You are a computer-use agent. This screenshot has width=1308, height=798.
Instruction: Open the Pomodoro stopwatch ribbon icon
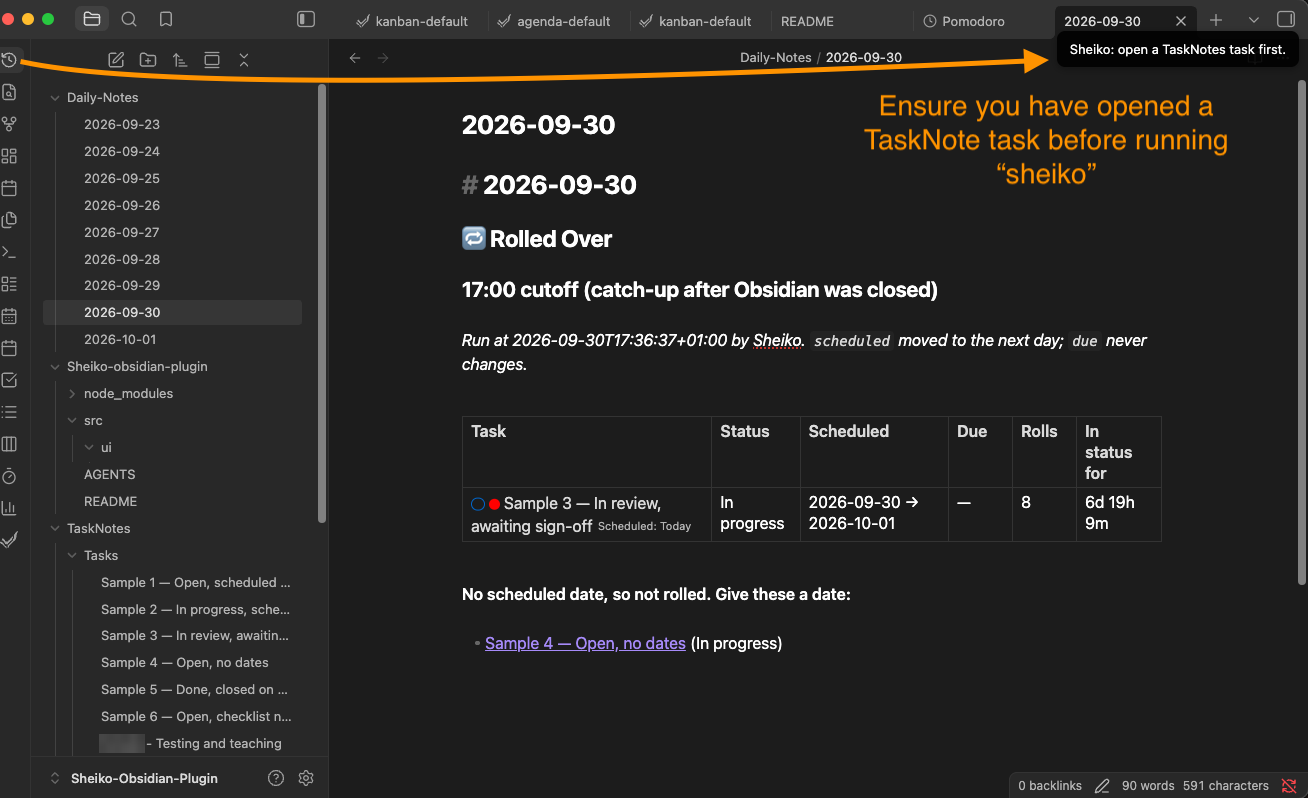click(9, 476)
